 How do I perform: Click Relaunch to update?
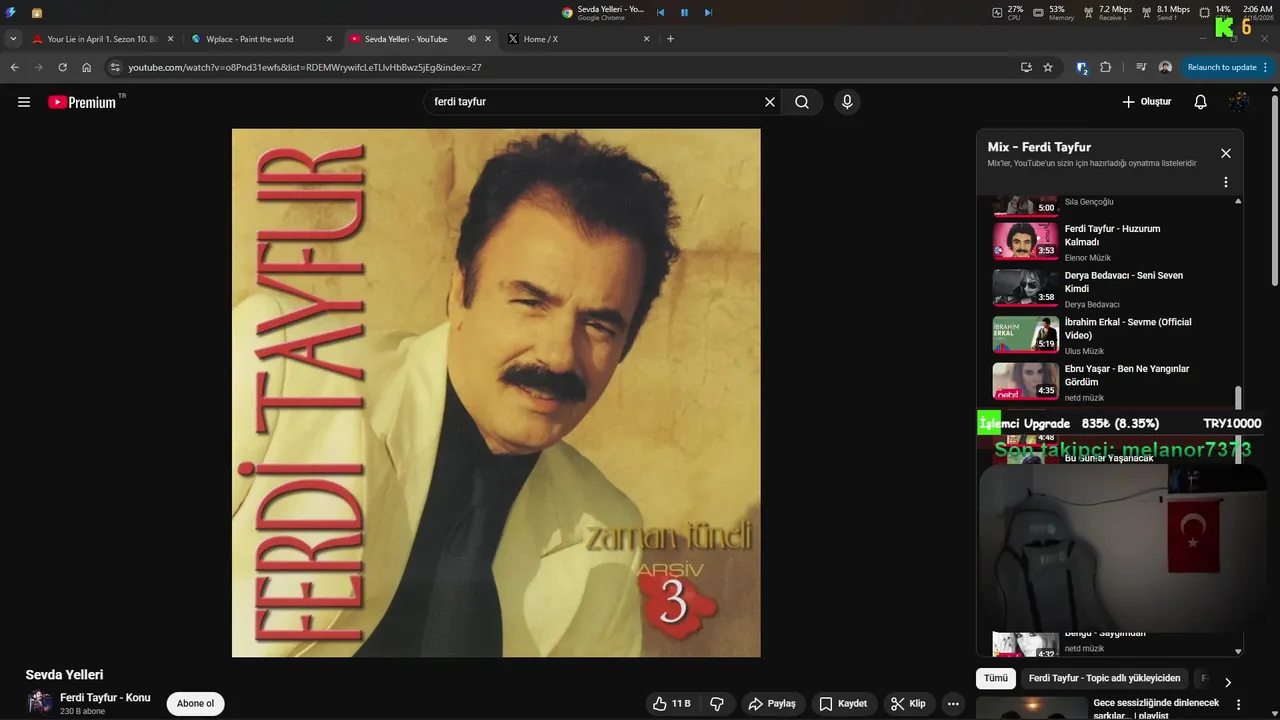pos(1221,67)
